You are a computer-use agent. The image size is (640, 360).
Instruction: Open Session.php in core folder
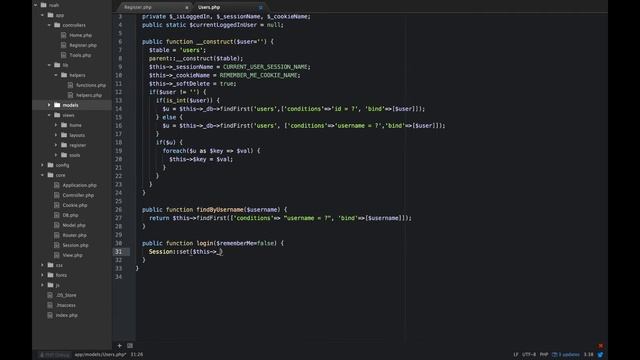(x=75, y=245)
